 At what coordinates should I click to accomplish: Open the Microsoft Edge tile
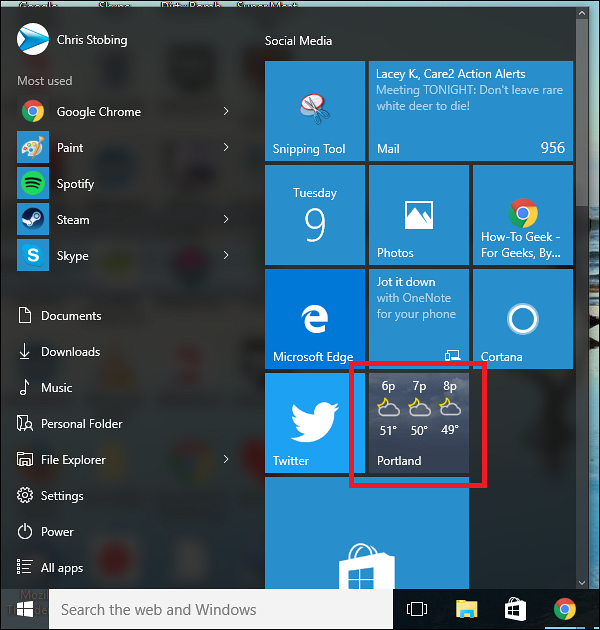click(x=314, y=318)
